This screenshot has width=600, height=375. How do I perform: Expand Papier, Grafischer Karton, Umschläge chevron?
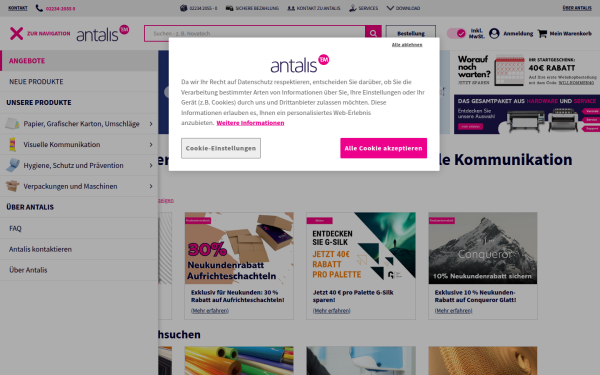[x=151, y=124]
